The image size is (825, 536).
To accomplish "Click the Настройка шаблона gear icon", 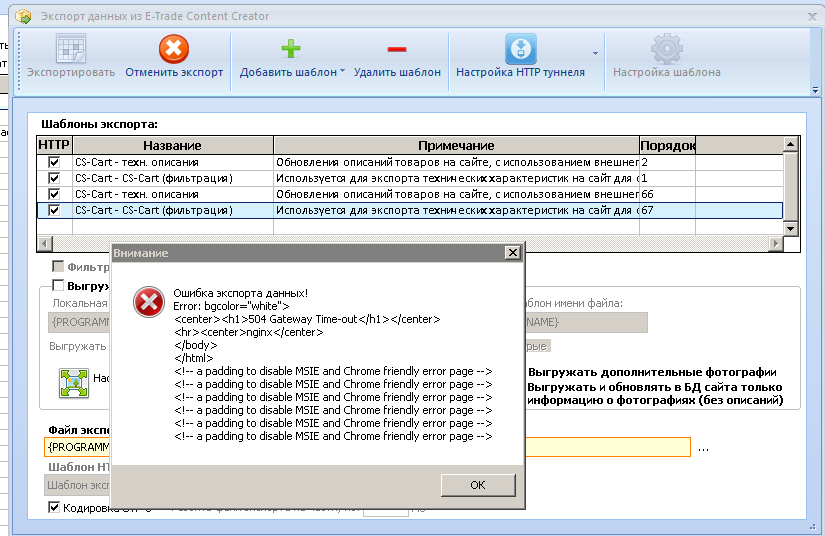I will point(667,49).
